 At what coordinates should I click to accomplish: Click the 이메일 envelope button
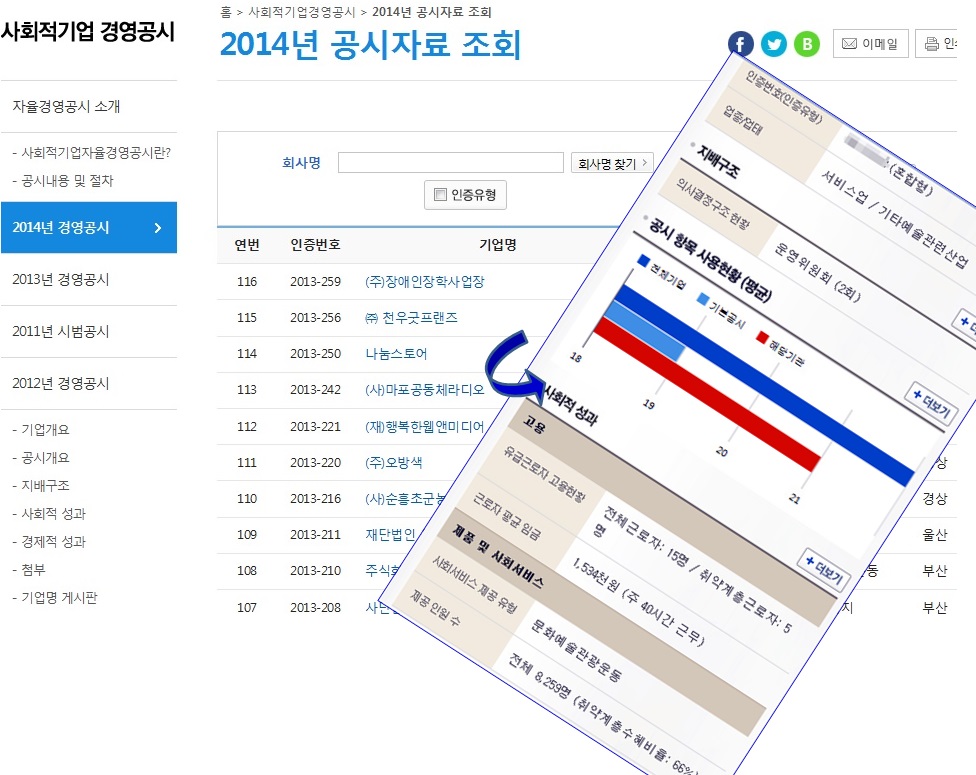870,44
